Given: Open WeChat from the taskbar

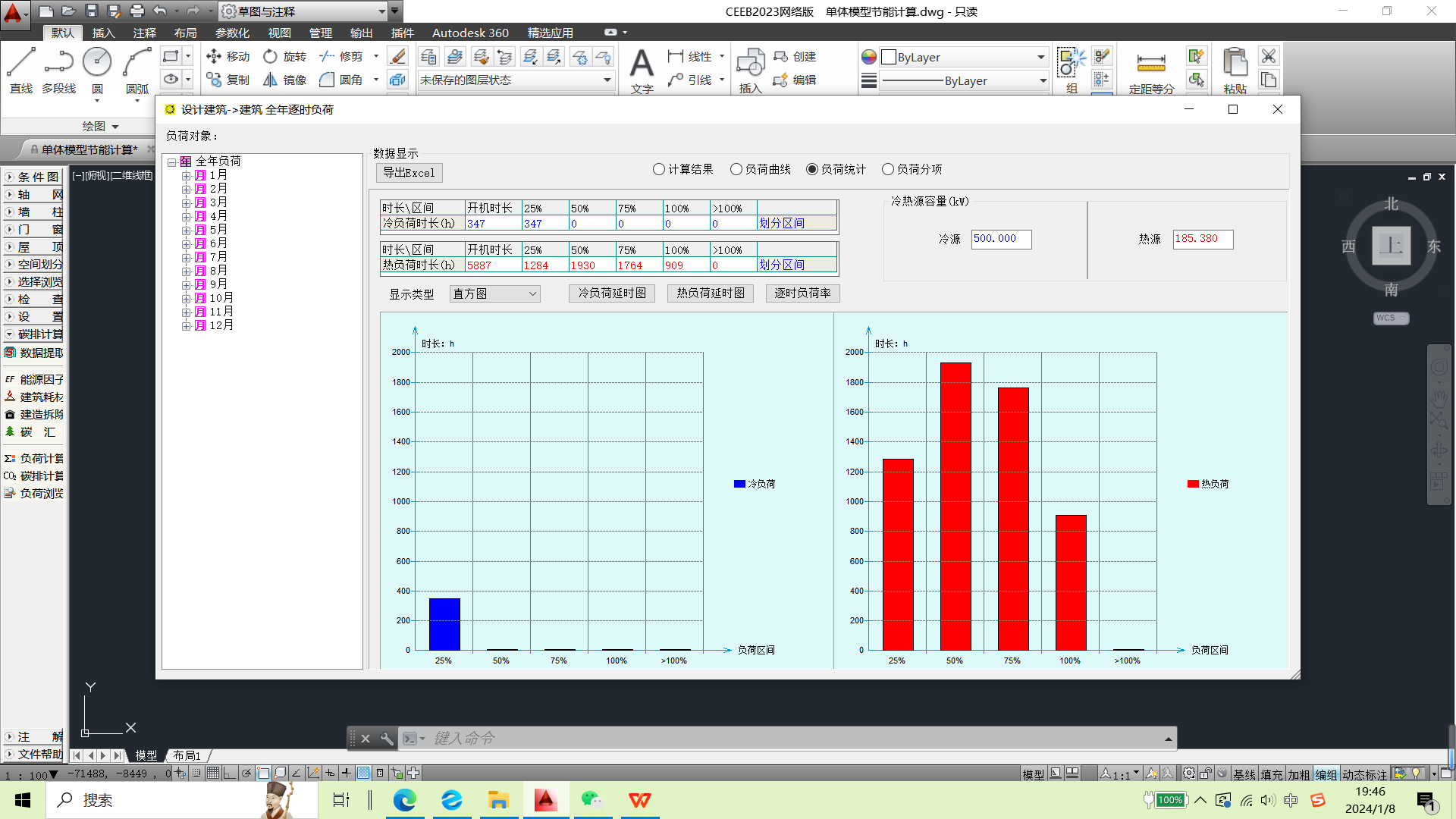Looking at the screenshot, I should (591, 800).
